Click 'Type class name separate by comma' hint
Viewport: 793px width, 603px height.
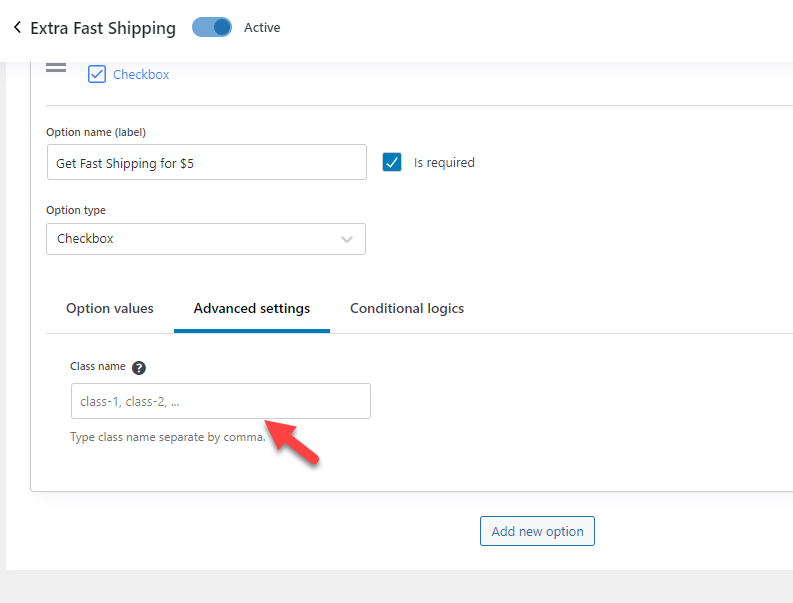167,437
